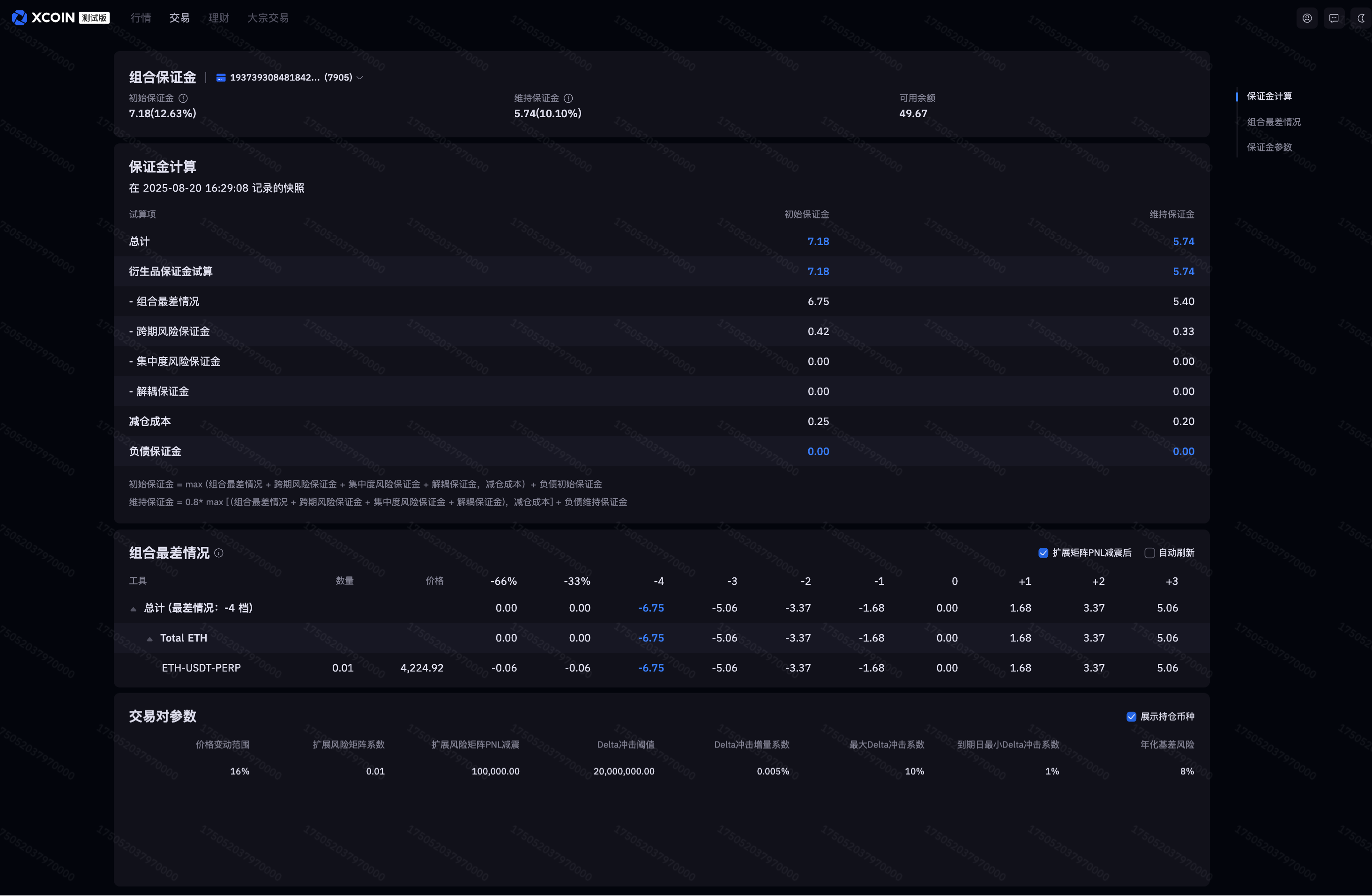Click info icon beside 维持保证金
Screen dimensions: 1372x896
click(568, 98)
